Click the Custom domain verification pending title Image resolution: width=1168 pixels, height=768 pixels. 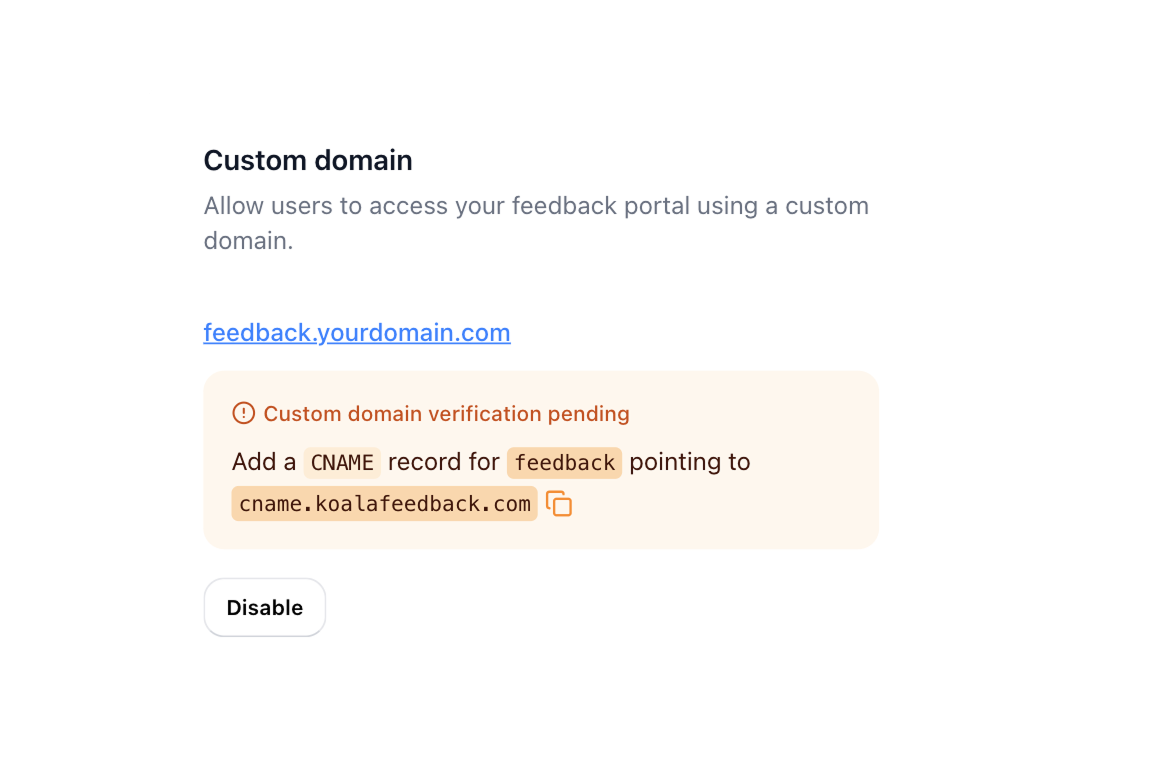[x=446, y=413]
